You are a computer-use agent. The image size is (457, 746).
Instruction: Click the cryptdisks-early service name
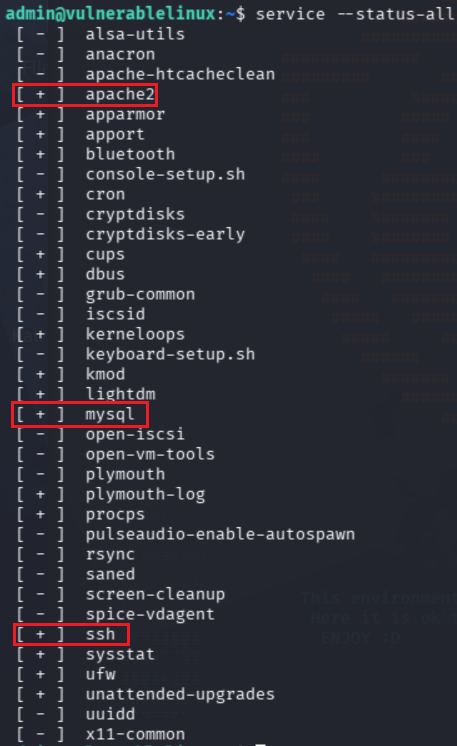[165, 234]
